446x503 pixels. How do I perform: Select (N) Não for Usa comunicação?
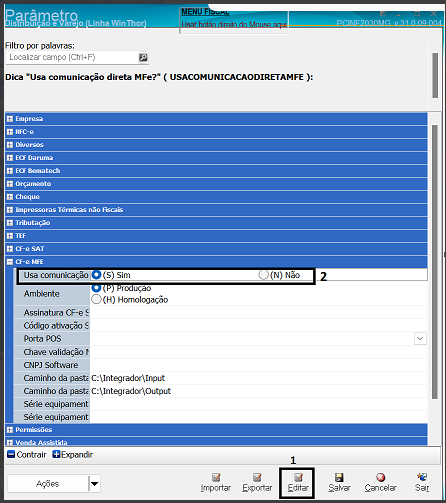(x=263, y=275)
